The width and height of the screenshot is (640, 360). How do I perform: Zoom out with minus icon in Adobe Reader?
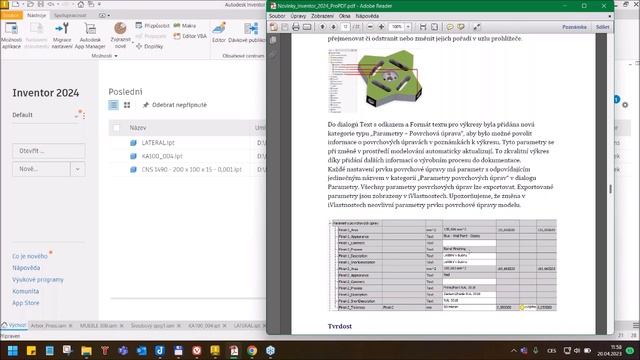[370, 27]
